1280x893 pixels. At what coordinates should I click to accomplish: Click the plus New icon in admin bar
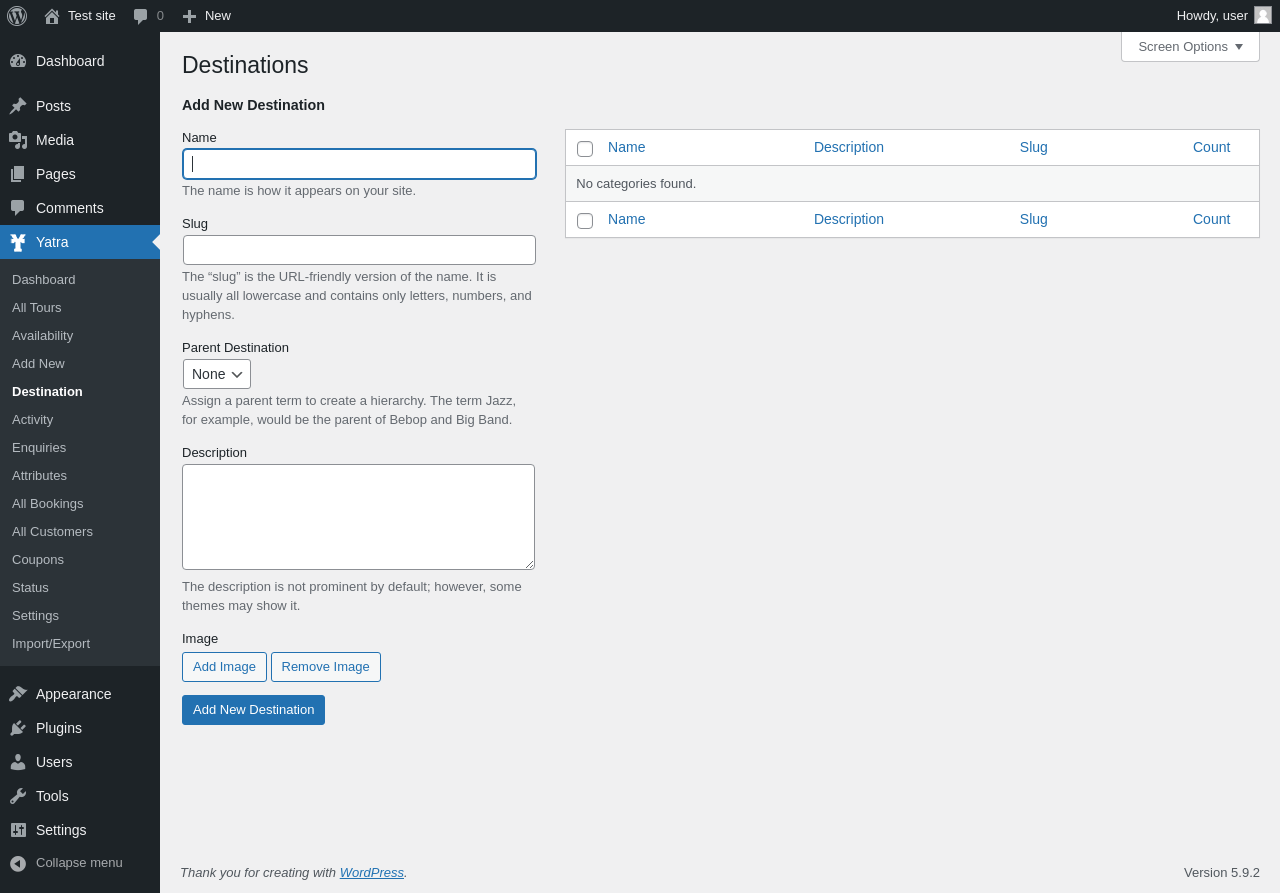189,16
